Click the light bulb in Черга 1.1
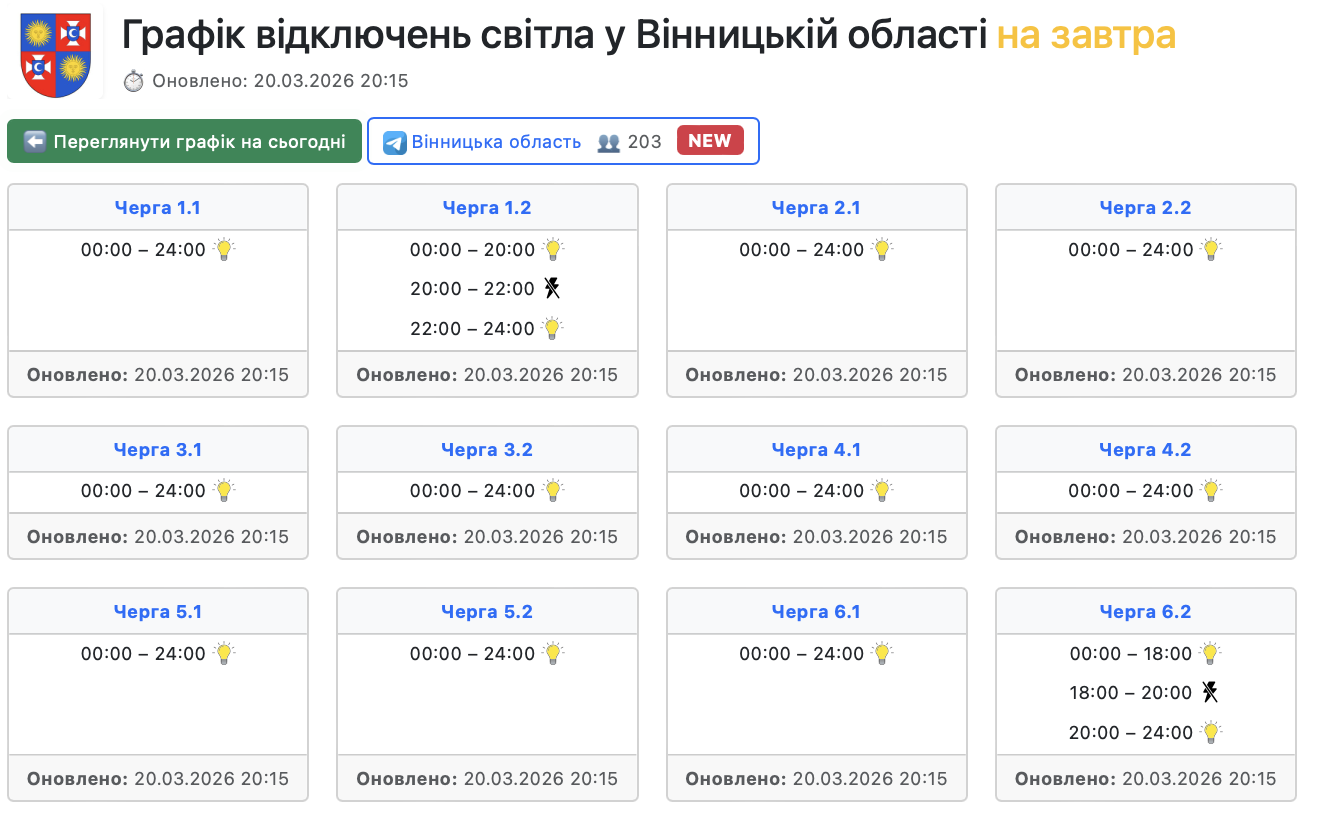 coord(224,249)
